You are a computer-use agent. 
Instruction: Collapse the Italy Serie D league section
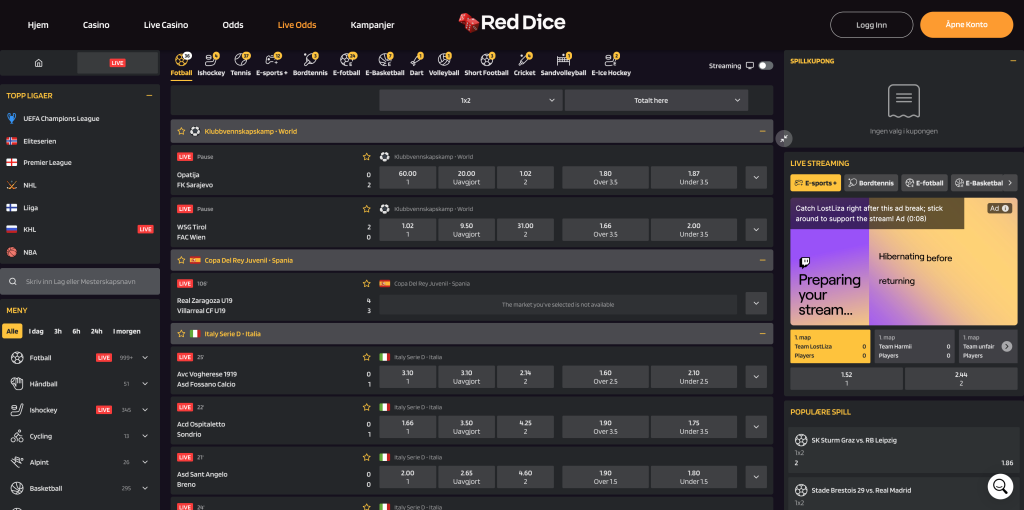click(762, 333)
